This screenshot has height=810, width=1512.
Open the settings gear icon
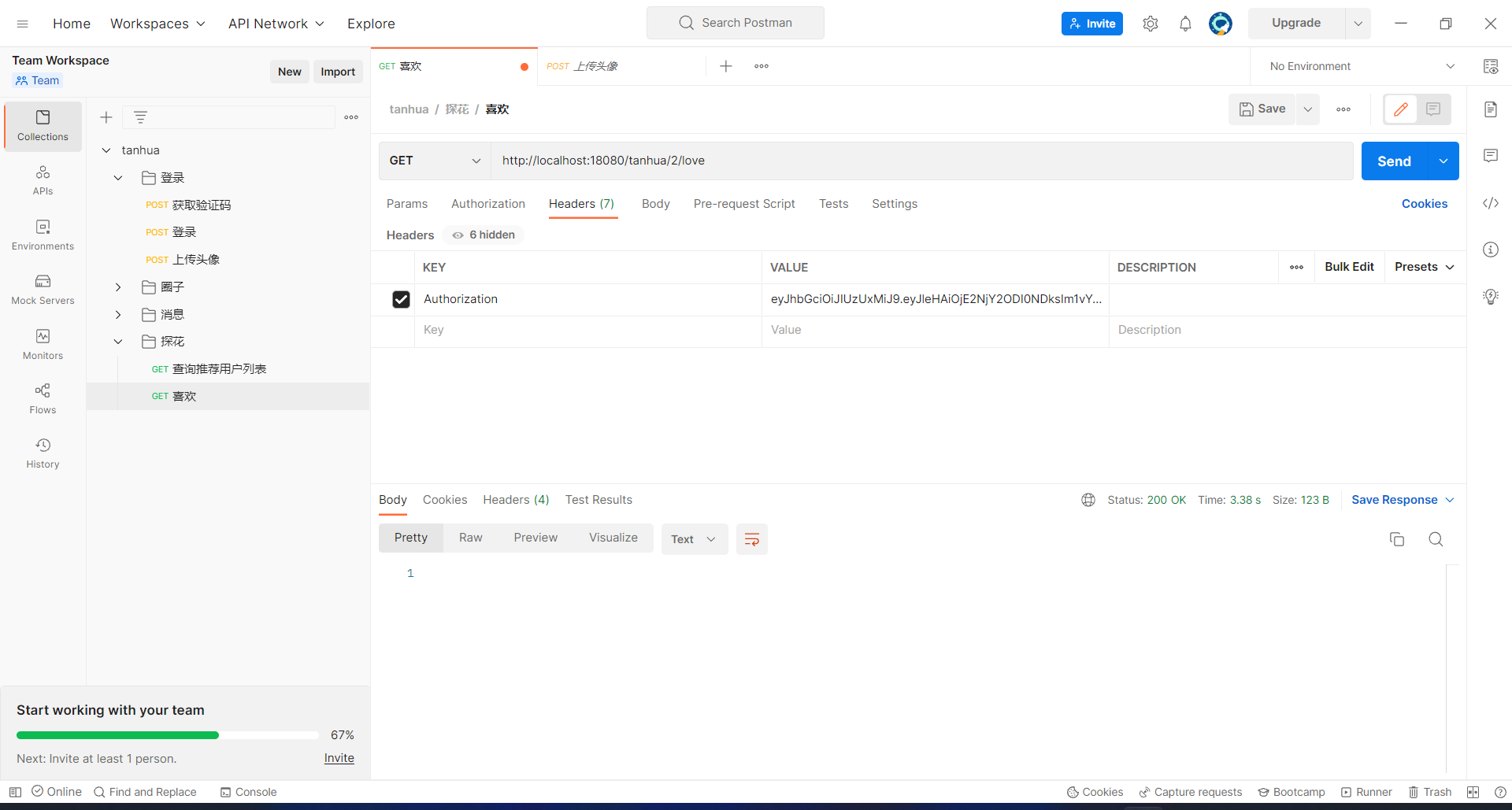1151,24
